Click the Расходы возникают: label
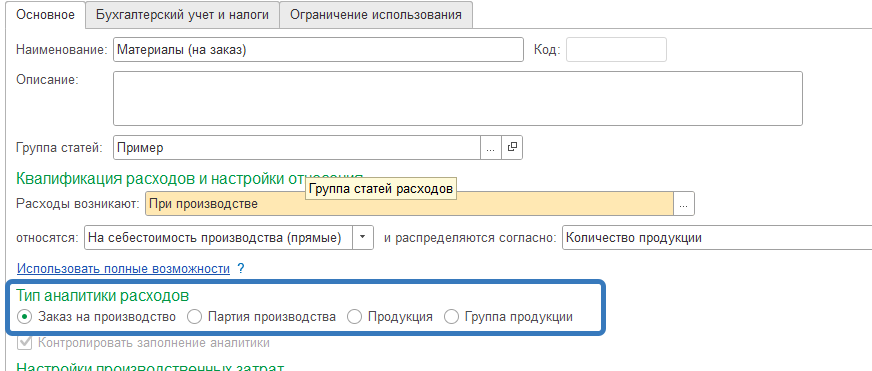The width and height of the screenshot is (872, 371). (78, 204)
